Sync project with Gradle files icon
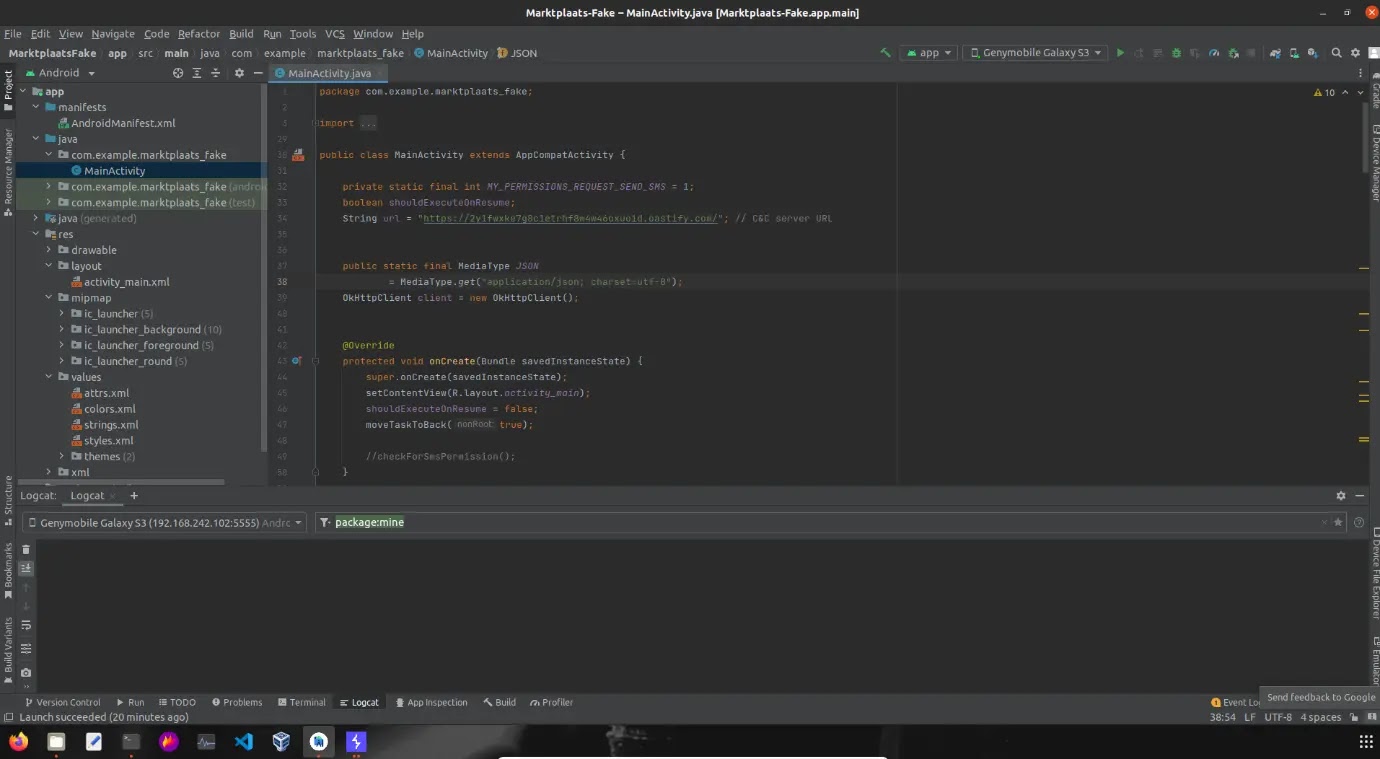The image size is (1380, 759). (x=1275, y=53)
